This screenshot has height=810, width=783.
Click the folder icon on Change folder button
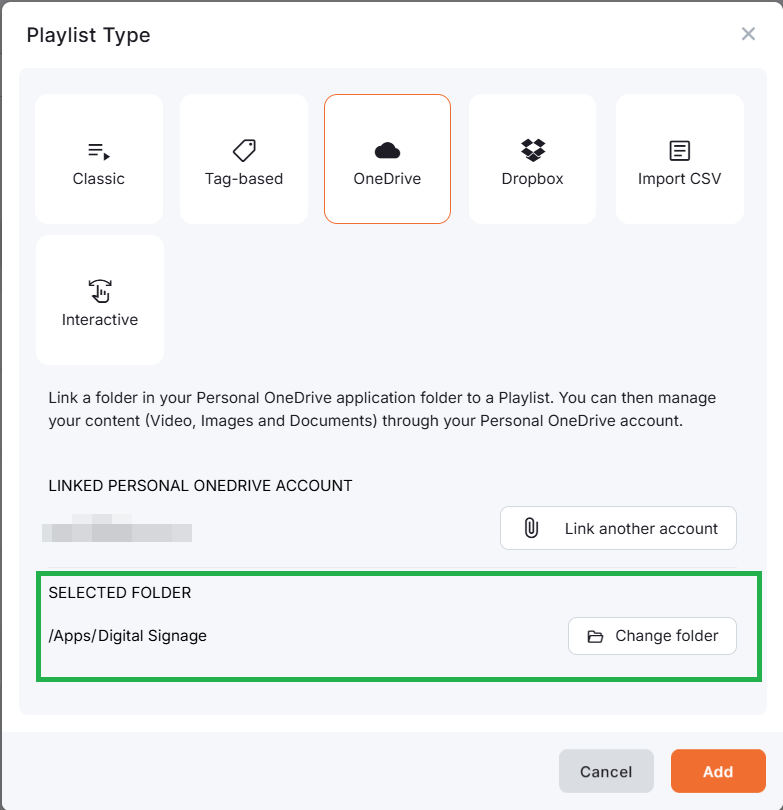point(598,636)
